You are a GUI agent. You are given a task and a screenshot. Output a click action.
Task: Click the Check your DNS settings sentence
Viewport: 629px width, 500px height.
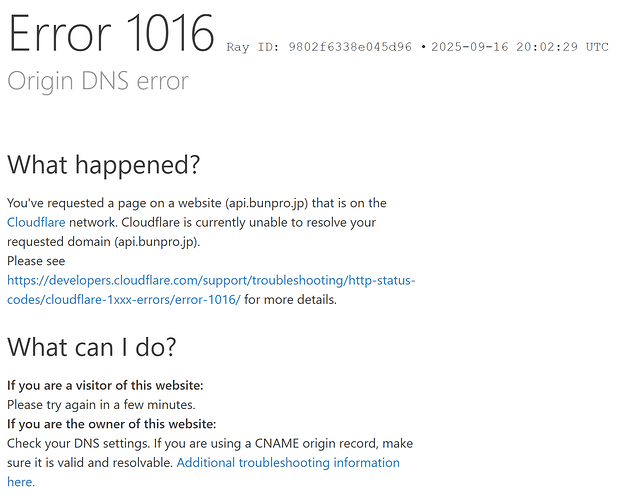tap(85, 443)
